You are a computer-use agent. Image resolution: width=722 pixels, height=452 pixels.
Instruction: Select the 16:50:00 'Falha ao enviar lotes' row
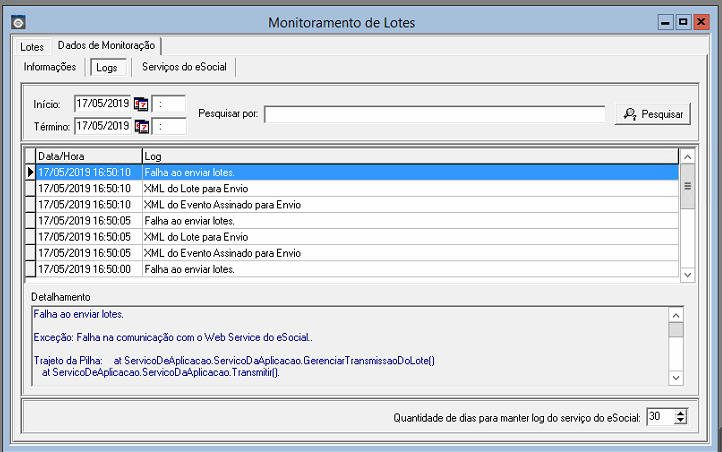190,269
